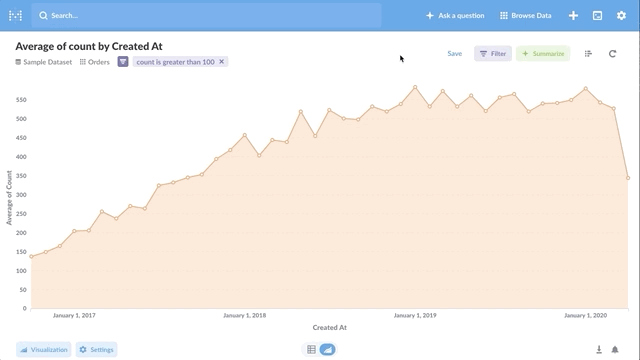Select Ask a question

tap(455, 16)
